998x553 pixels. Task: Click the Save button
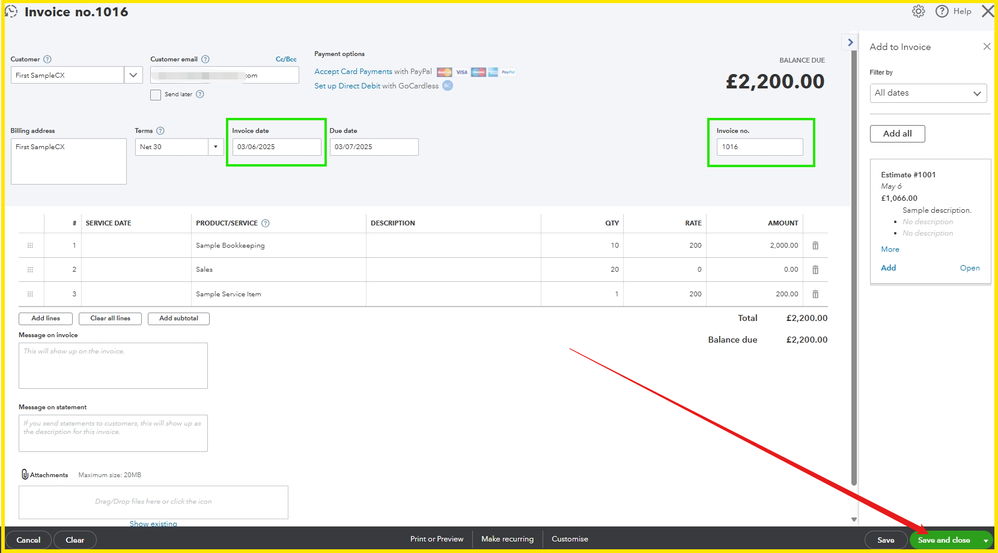(885, 540)
